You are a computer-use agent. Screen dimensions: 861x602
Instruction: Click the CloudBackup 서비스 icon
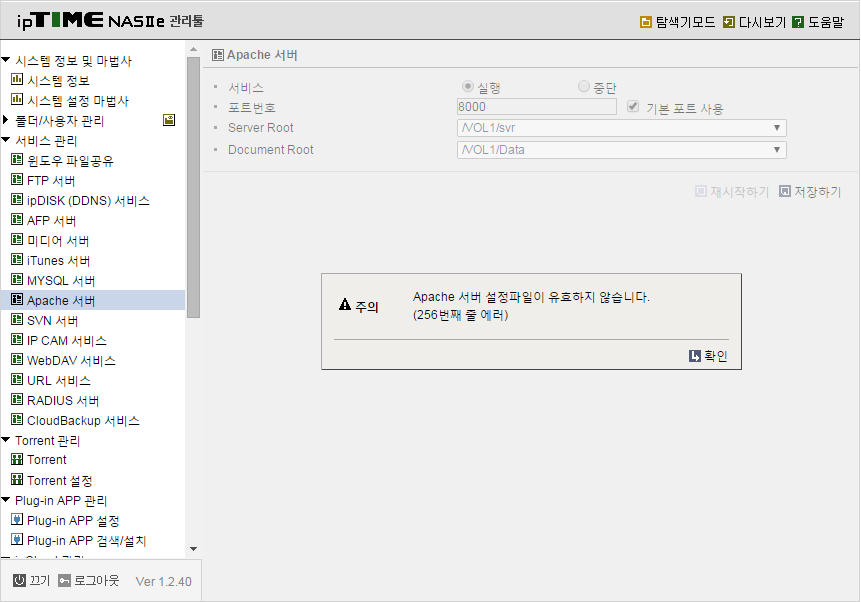(17, 420)
